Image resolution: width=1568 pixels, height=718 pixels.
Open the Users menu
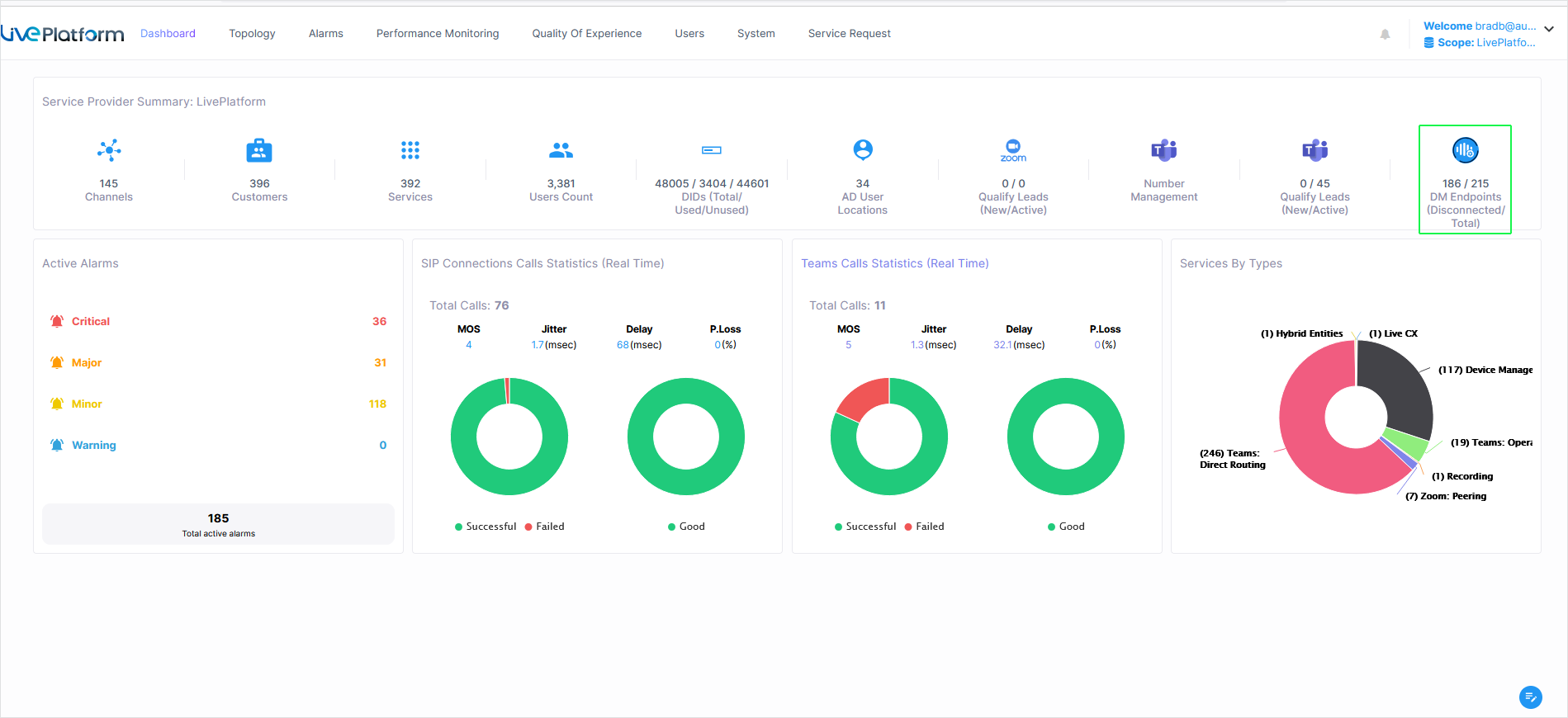(x=689, y=34)
